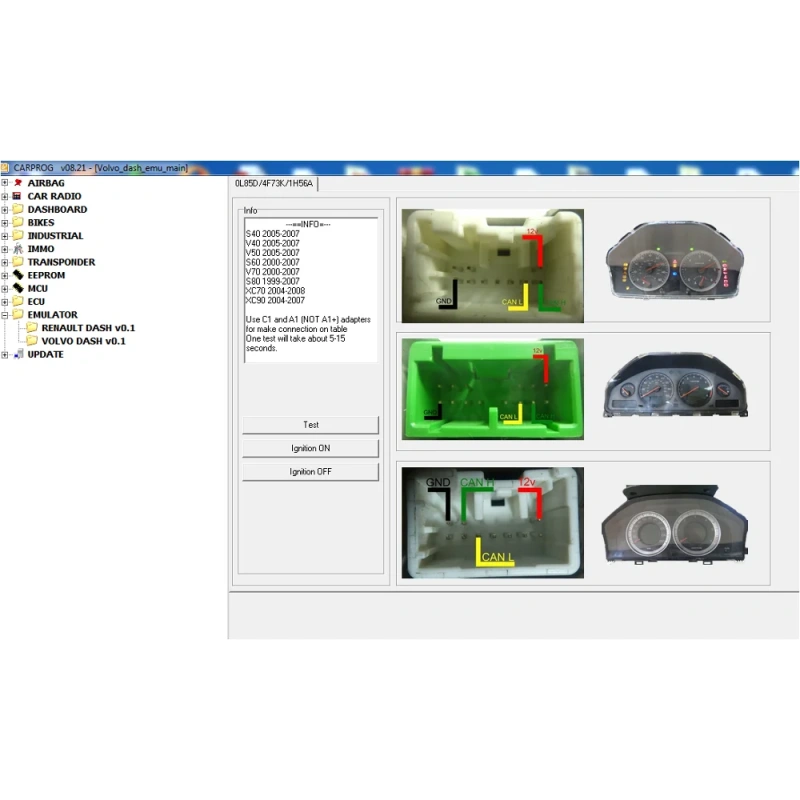Expand the UPDATE tree node
The image size is (800, 800).
point(5,355)
